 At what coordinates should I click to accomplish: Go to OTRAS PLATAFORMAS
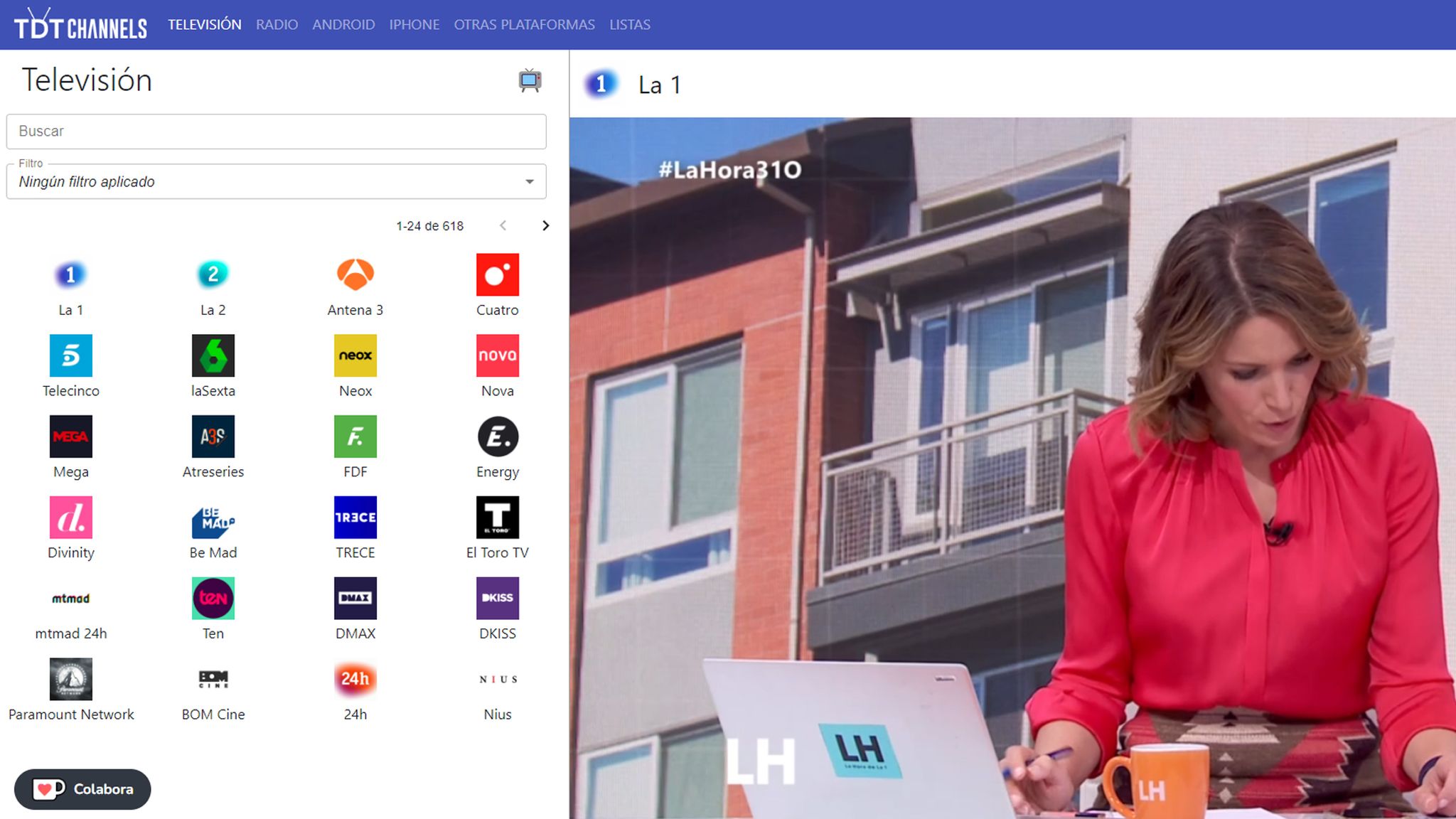coord(523,23)
